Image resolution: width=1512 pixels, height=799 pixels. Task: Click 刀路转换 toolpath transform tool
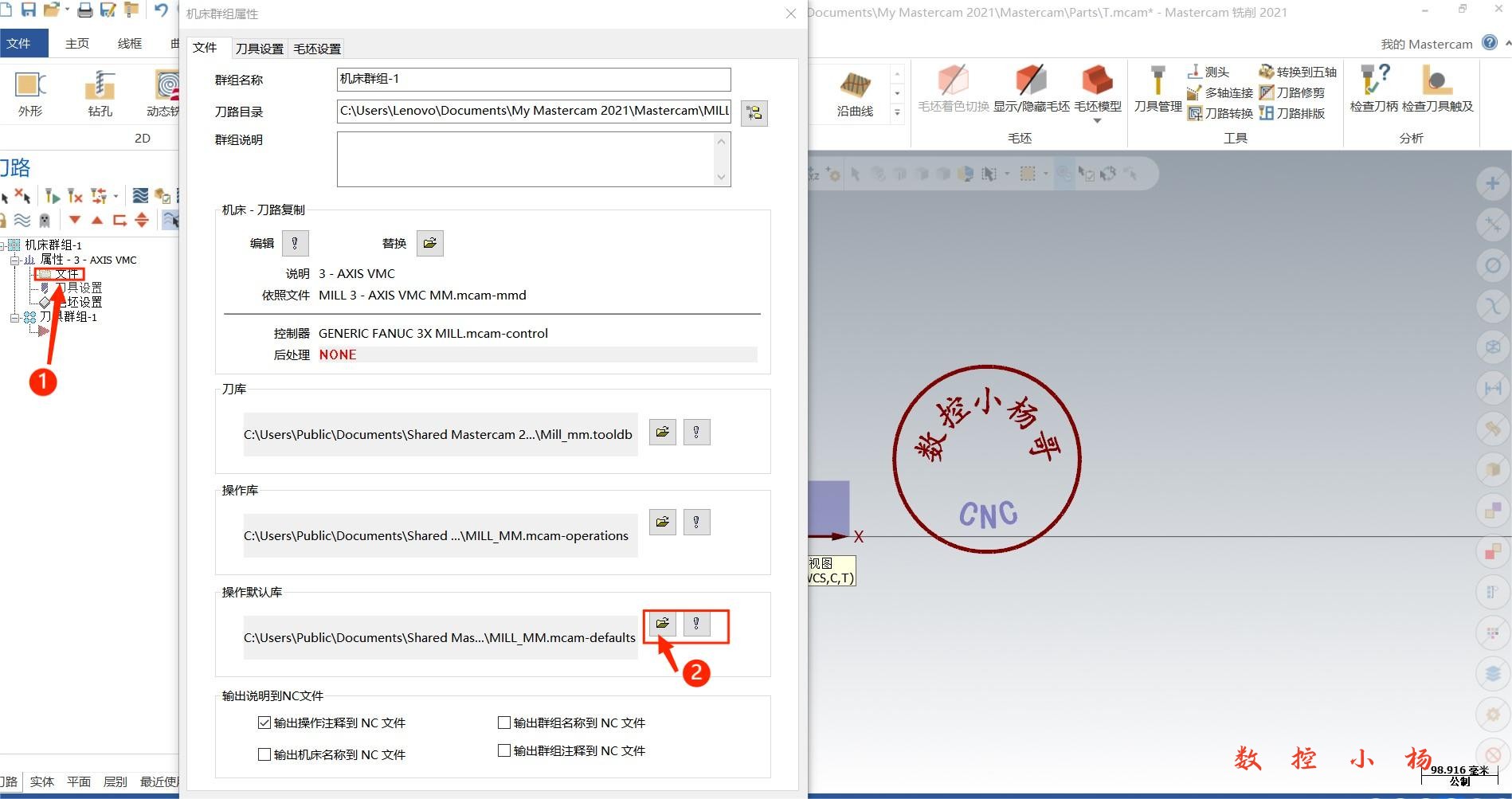click(1220, 113)
